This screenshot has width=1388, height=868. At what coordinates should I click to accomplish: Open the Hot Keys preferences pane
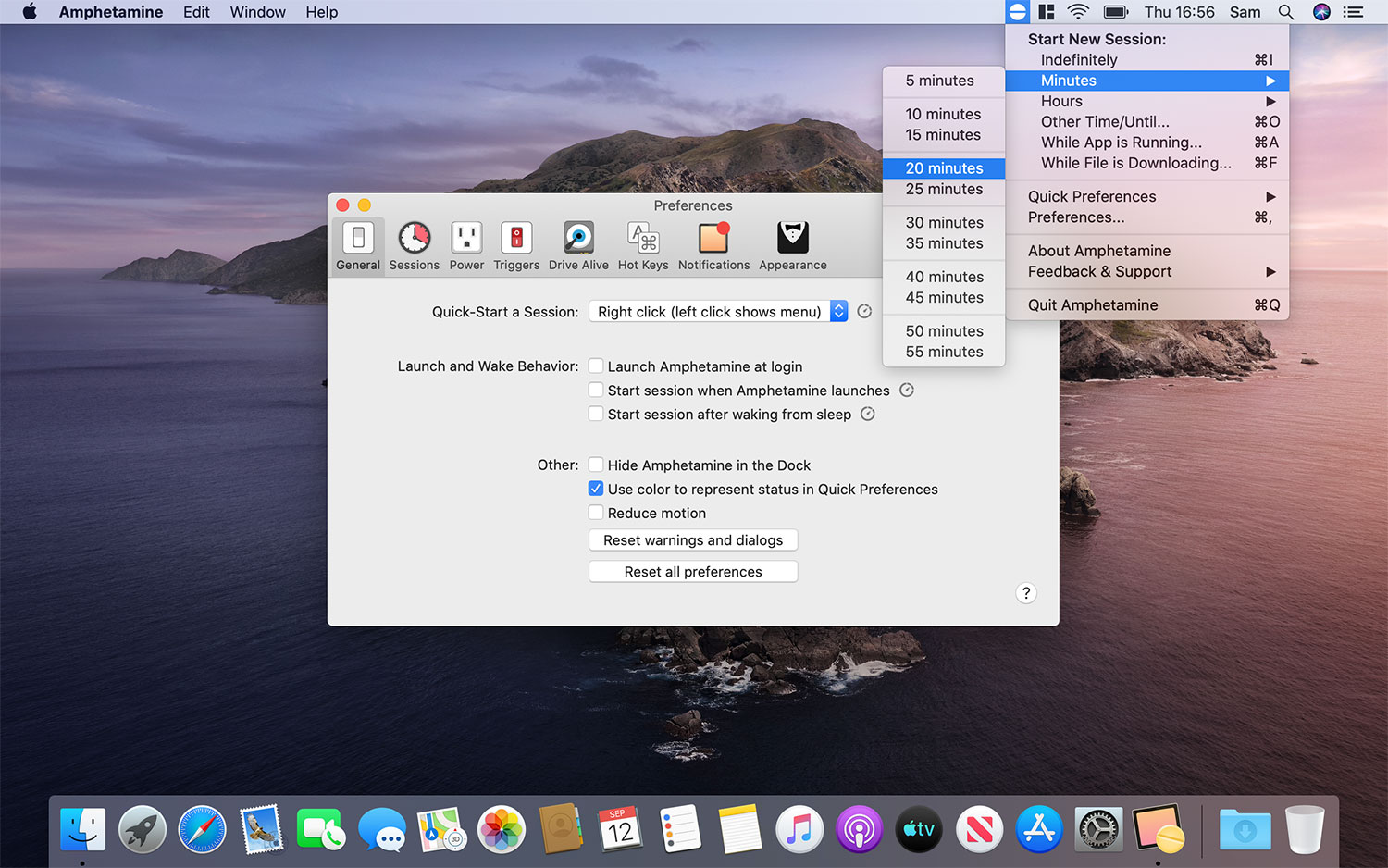point(643,245)
